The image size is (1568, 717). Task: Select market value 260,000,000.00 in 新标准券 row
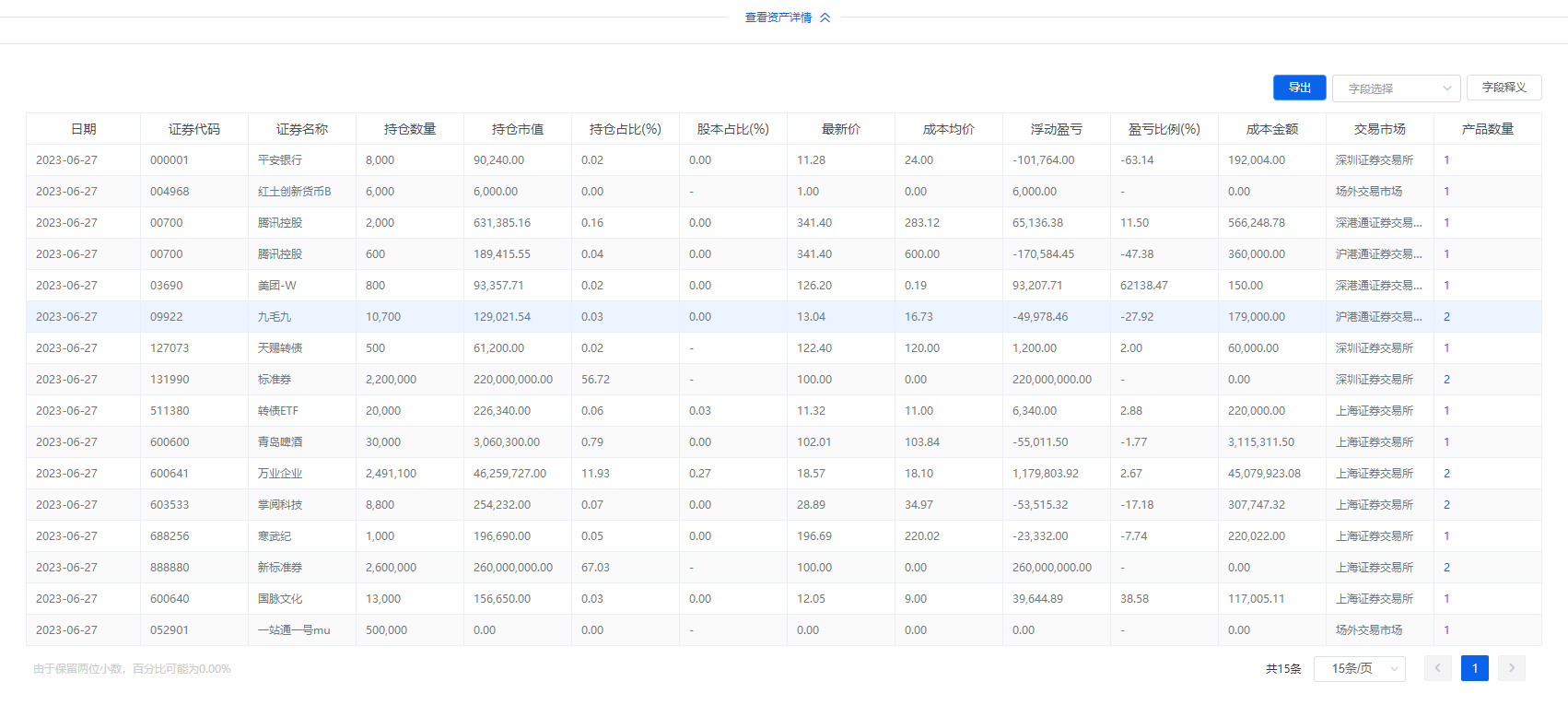pyautogui.click(x=518, y=568)
